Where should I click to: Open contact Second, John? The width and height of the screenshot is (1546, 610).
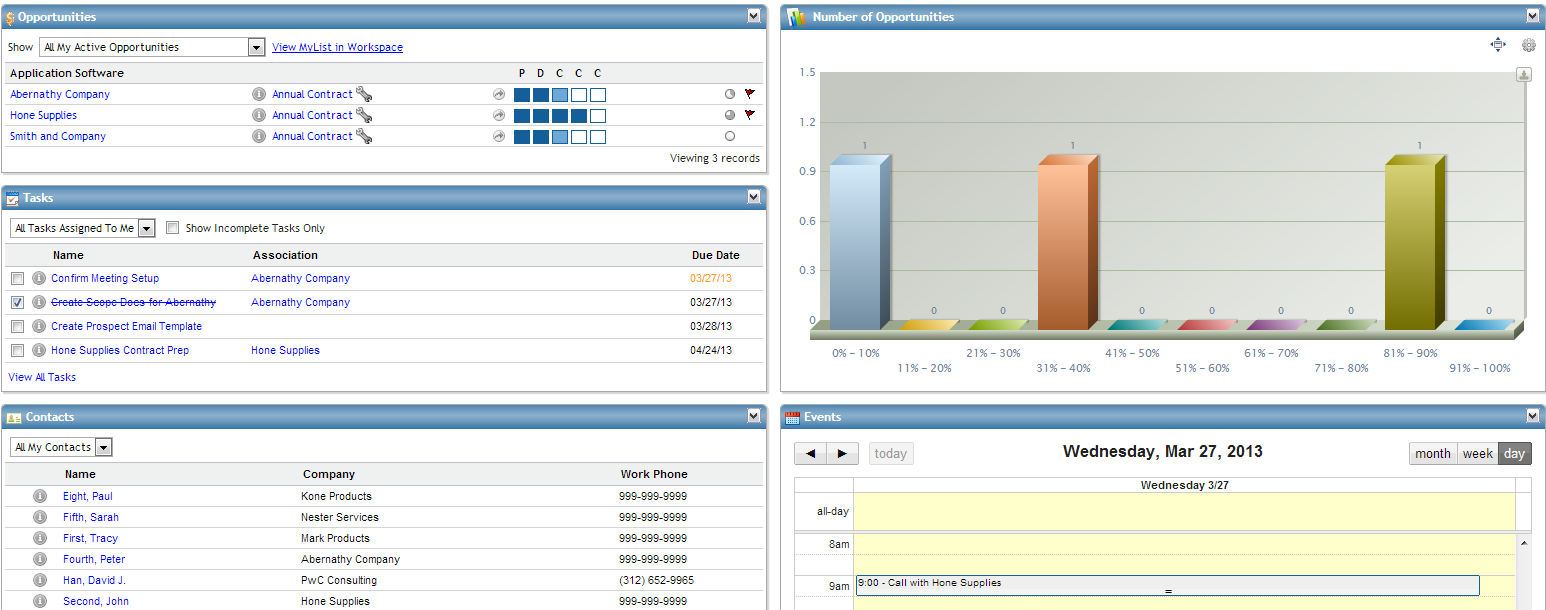96,601
